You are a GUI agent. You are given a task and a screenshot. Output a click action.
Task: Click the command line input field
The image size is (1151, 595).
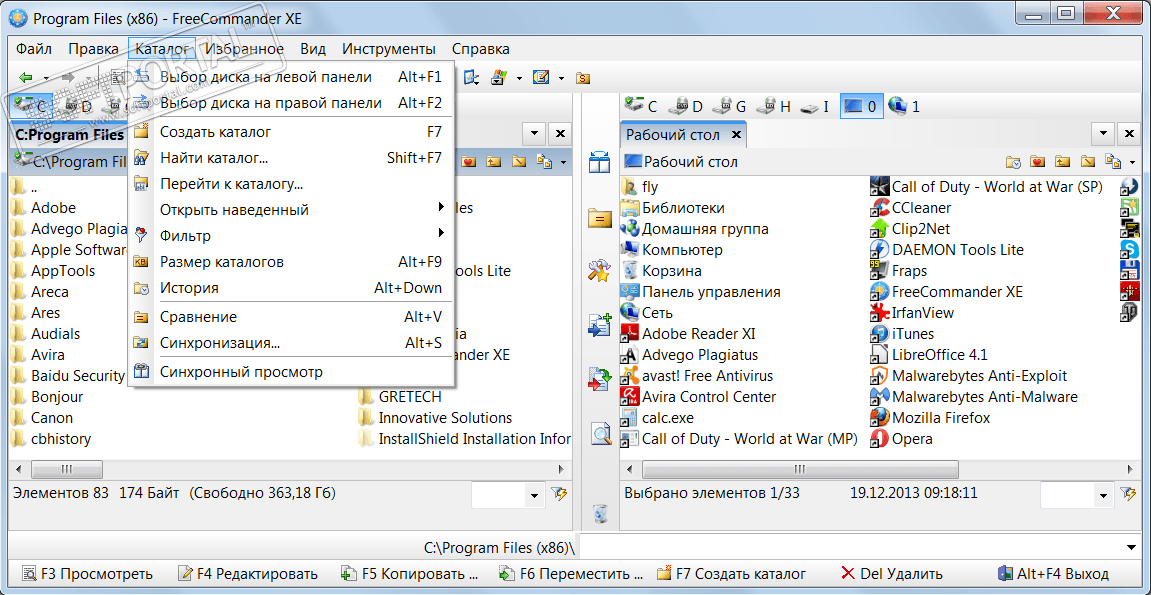coord(851,547)
